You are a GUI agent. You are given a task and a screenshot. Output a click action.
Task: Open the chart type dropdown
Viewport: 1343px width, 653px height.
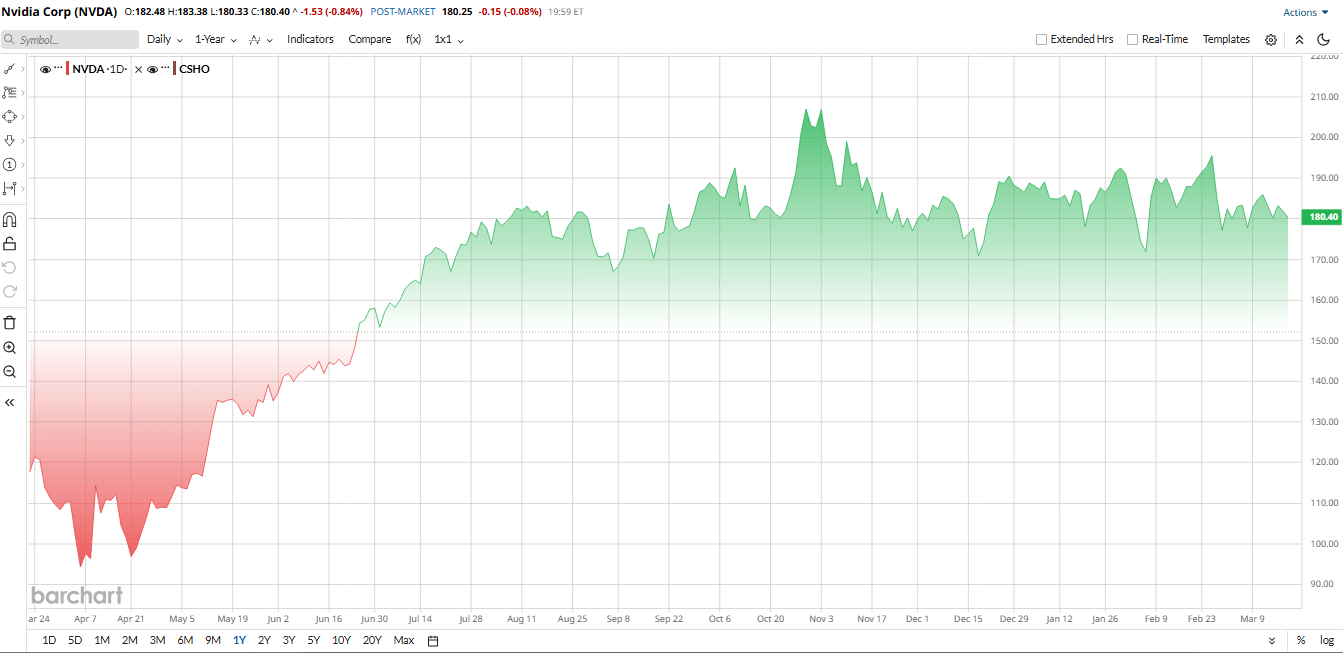tap(261, 40)
